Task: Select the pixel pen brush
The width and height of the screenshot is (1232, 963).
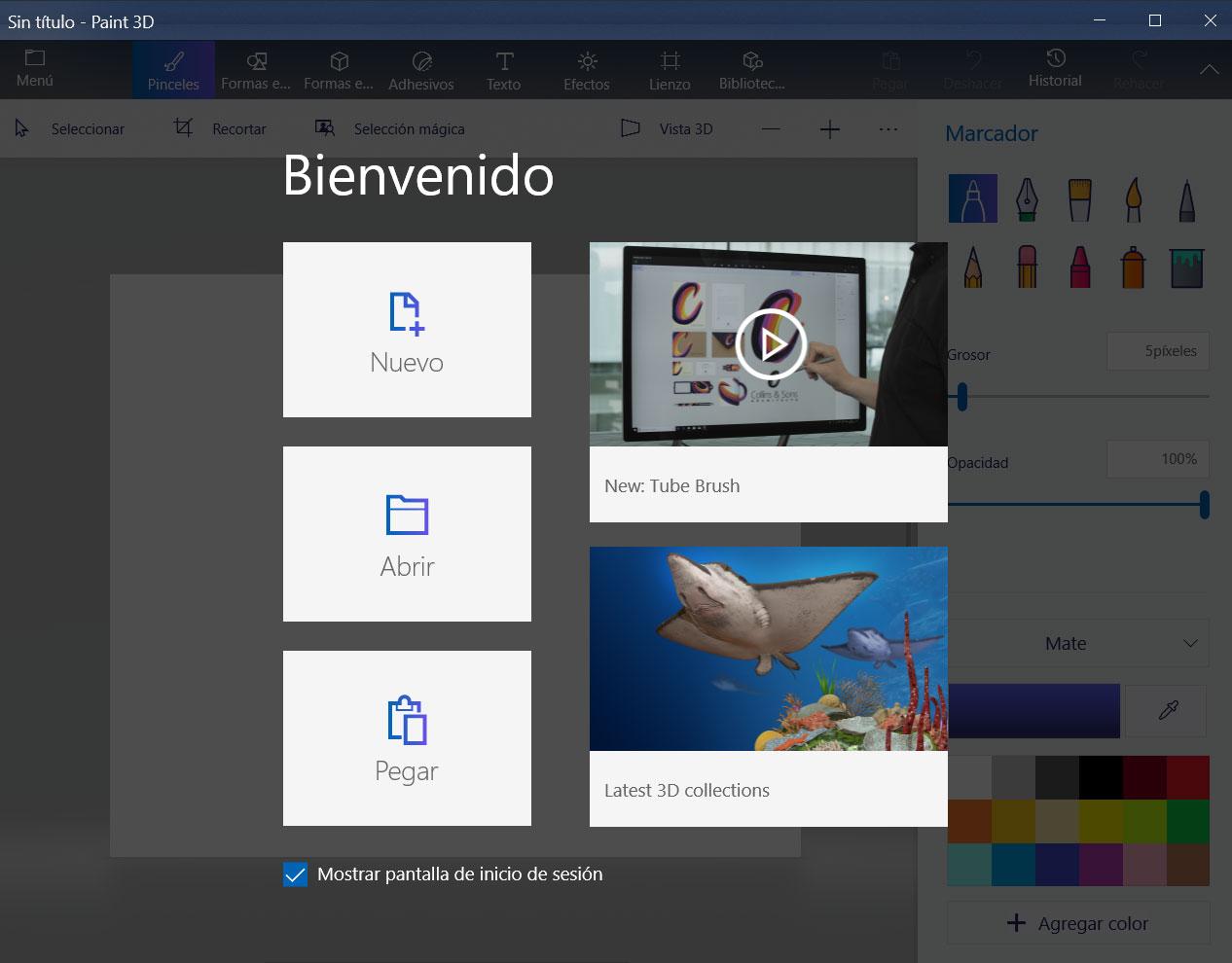Action: pos(1187,198)
